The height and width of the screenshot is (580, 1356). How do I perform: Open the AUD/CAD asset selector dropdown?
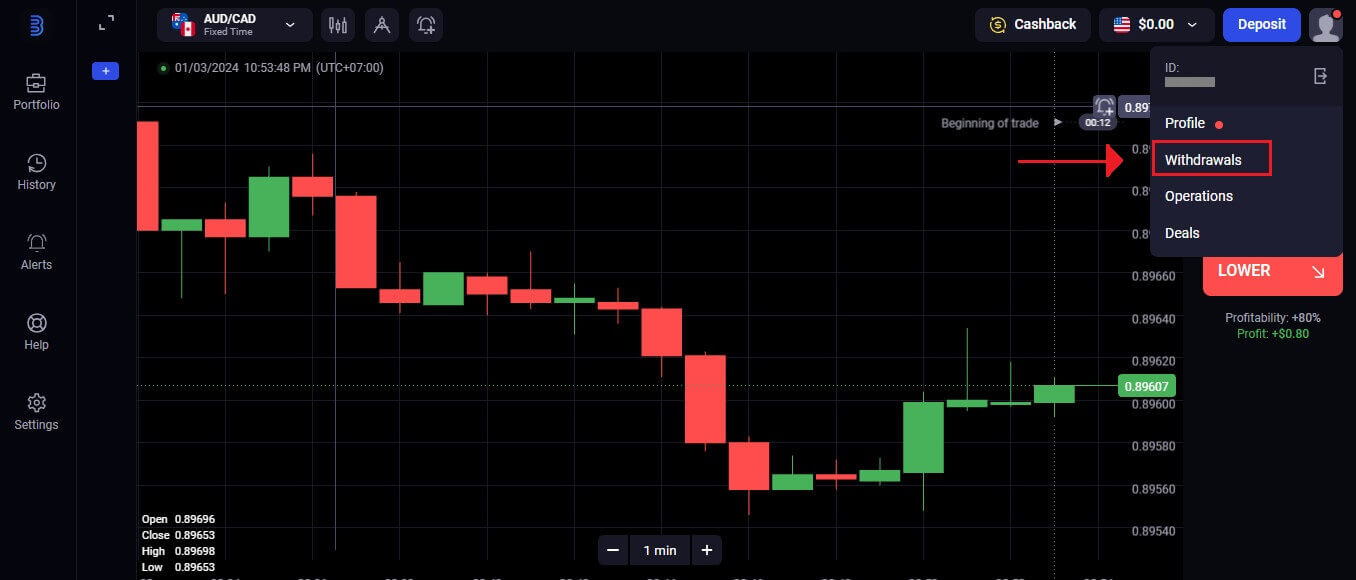tap(235, 25)
